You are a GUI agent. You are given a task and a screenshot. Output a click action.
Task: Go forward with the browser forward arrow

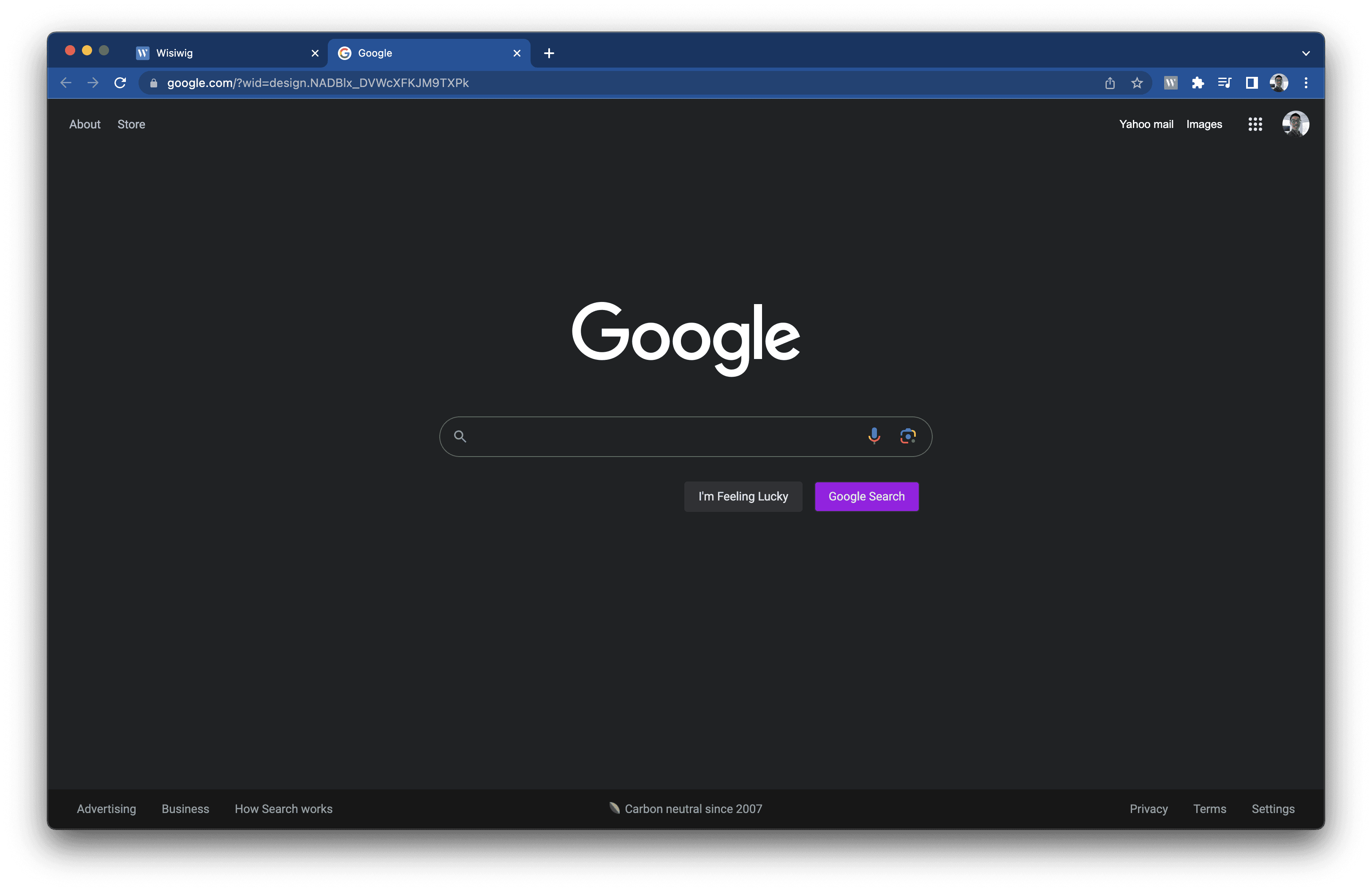[93, 83]
